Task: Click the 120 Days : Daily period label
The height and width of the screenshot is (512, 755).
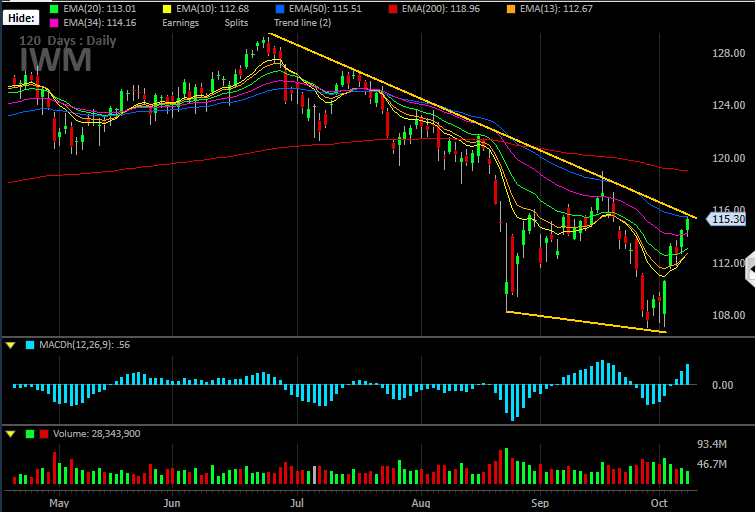Action: (67, 40)
